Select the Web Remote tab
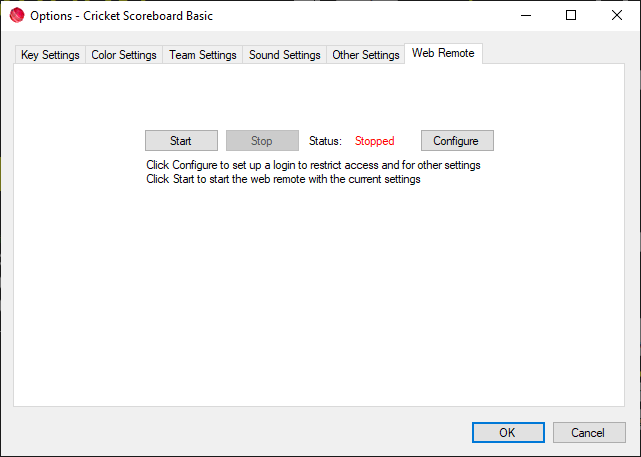 pos(443,54)
